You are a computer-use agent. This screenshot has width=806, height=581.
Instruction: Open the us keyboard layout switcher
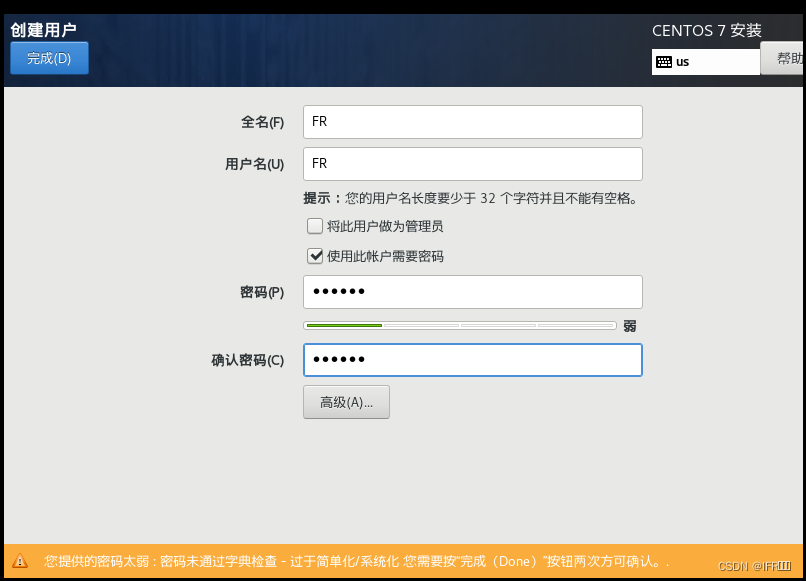pos(705,61)
